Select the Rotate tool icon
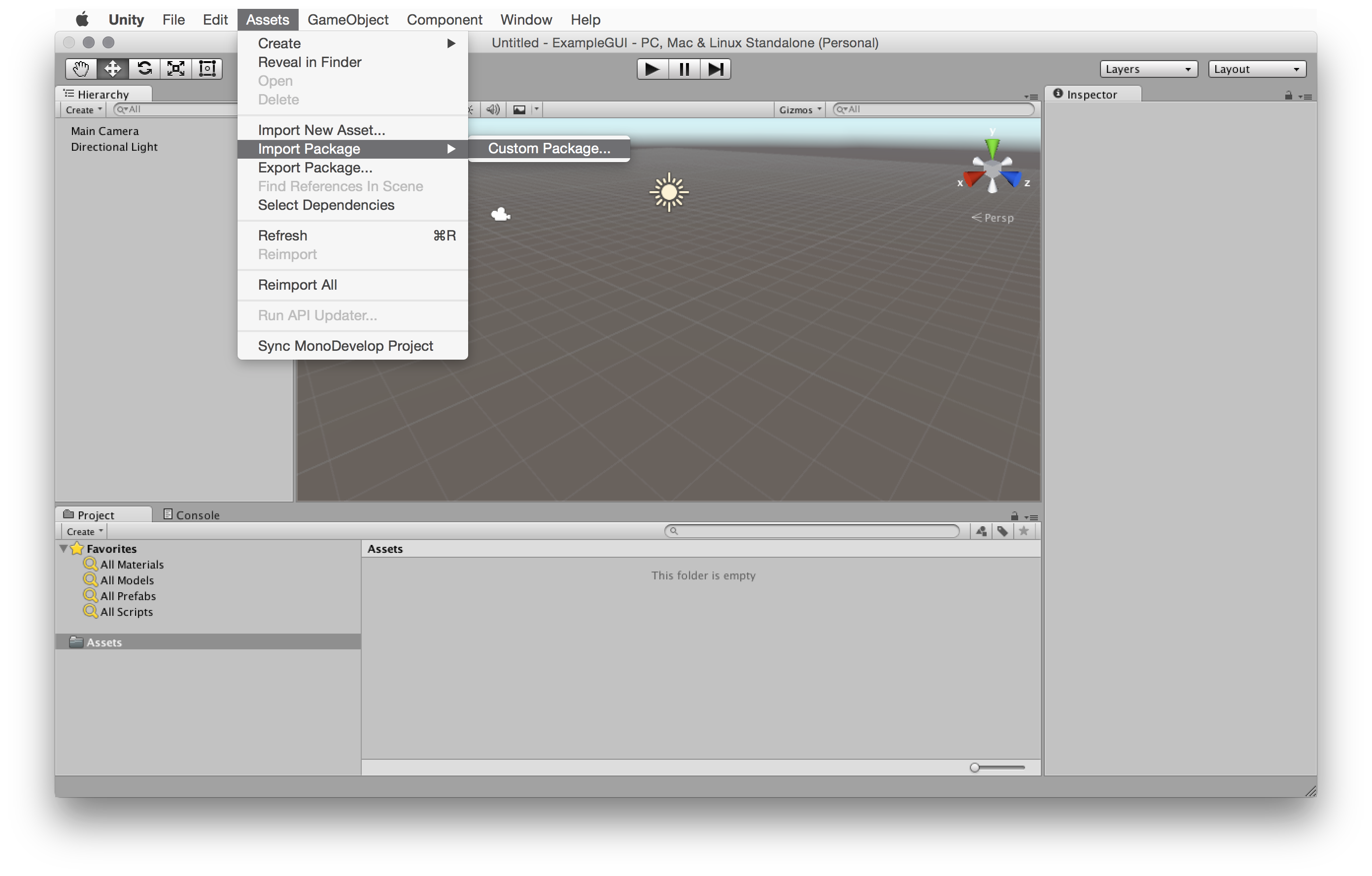Viewport: 1372px width, 876px height. (x=144, y=69)
